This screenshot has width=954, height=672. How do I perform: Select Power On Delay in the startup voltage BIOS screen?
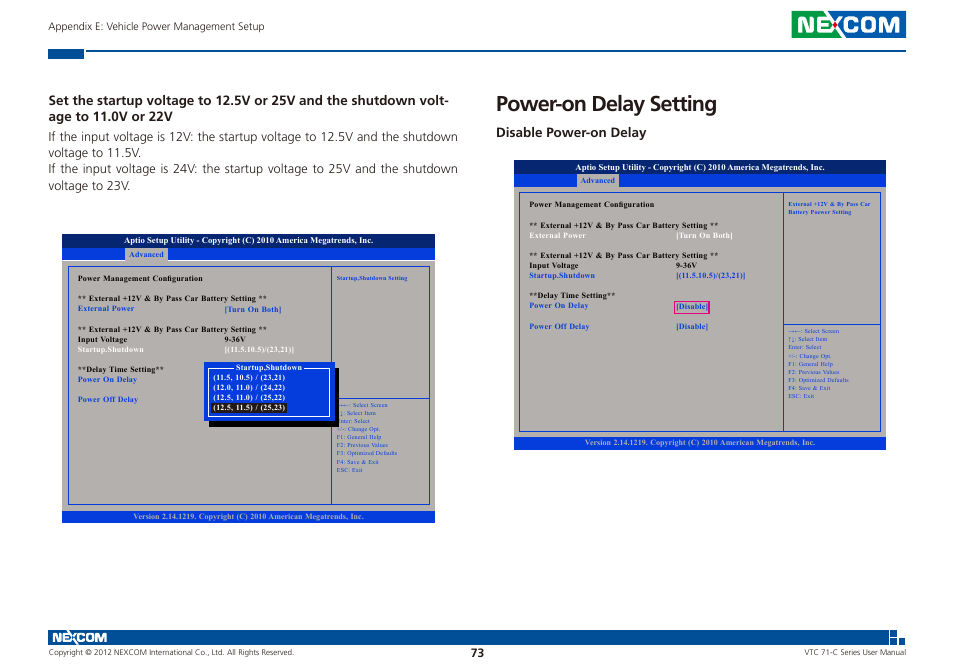pyautogui.click(x=107, y=379)
